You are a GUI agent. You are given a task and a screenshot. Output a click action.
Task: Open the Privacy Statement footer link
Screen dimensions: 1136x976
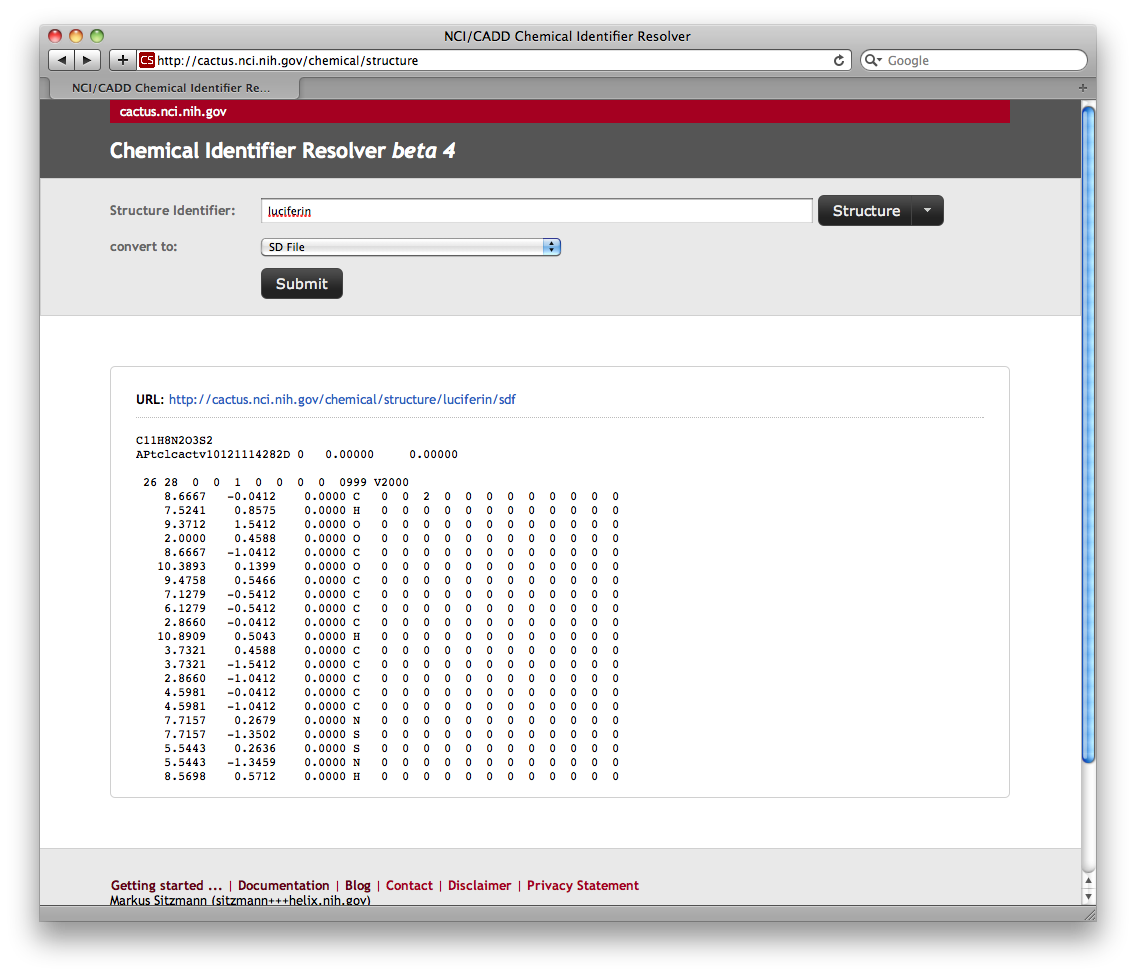(582, 885)
